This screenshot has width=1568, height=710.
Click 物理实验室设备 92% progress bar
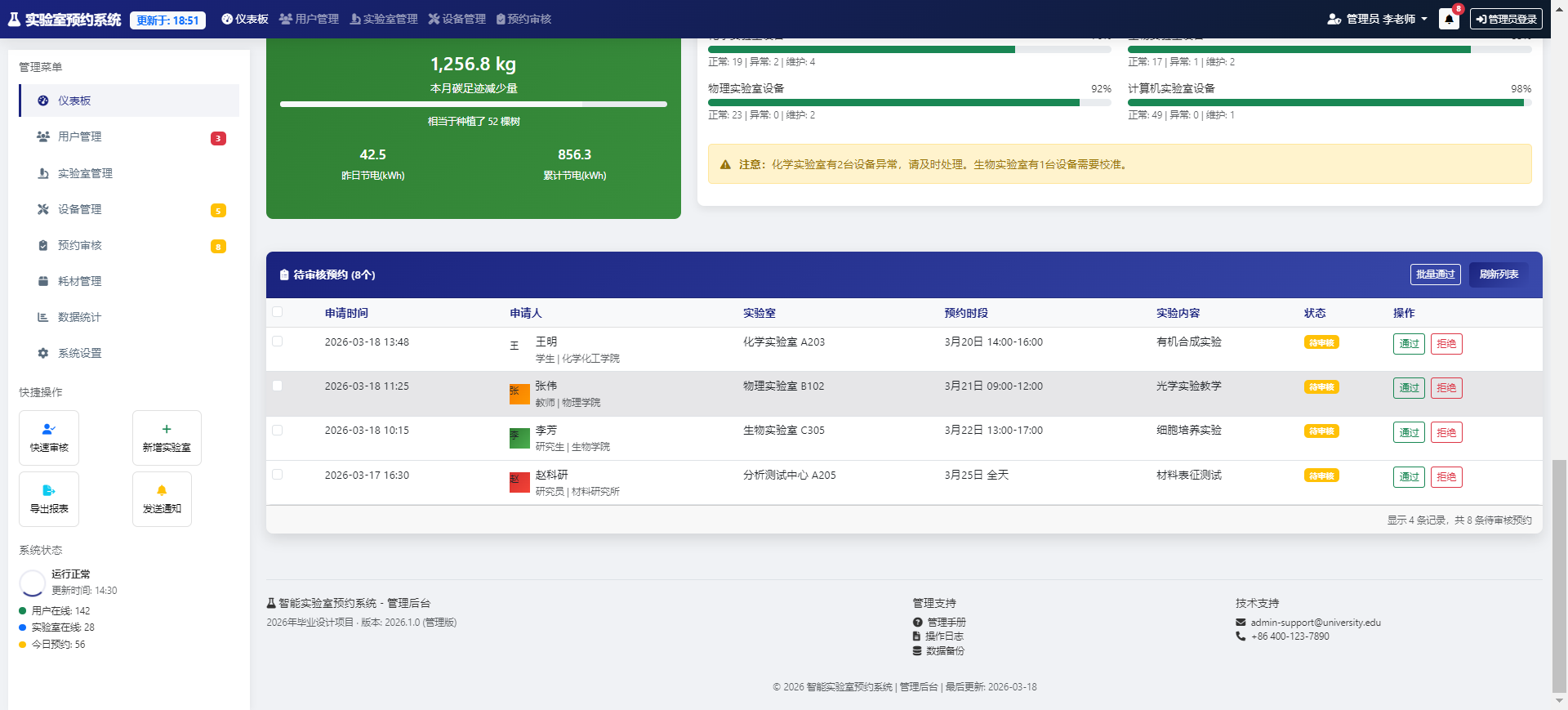910,103
